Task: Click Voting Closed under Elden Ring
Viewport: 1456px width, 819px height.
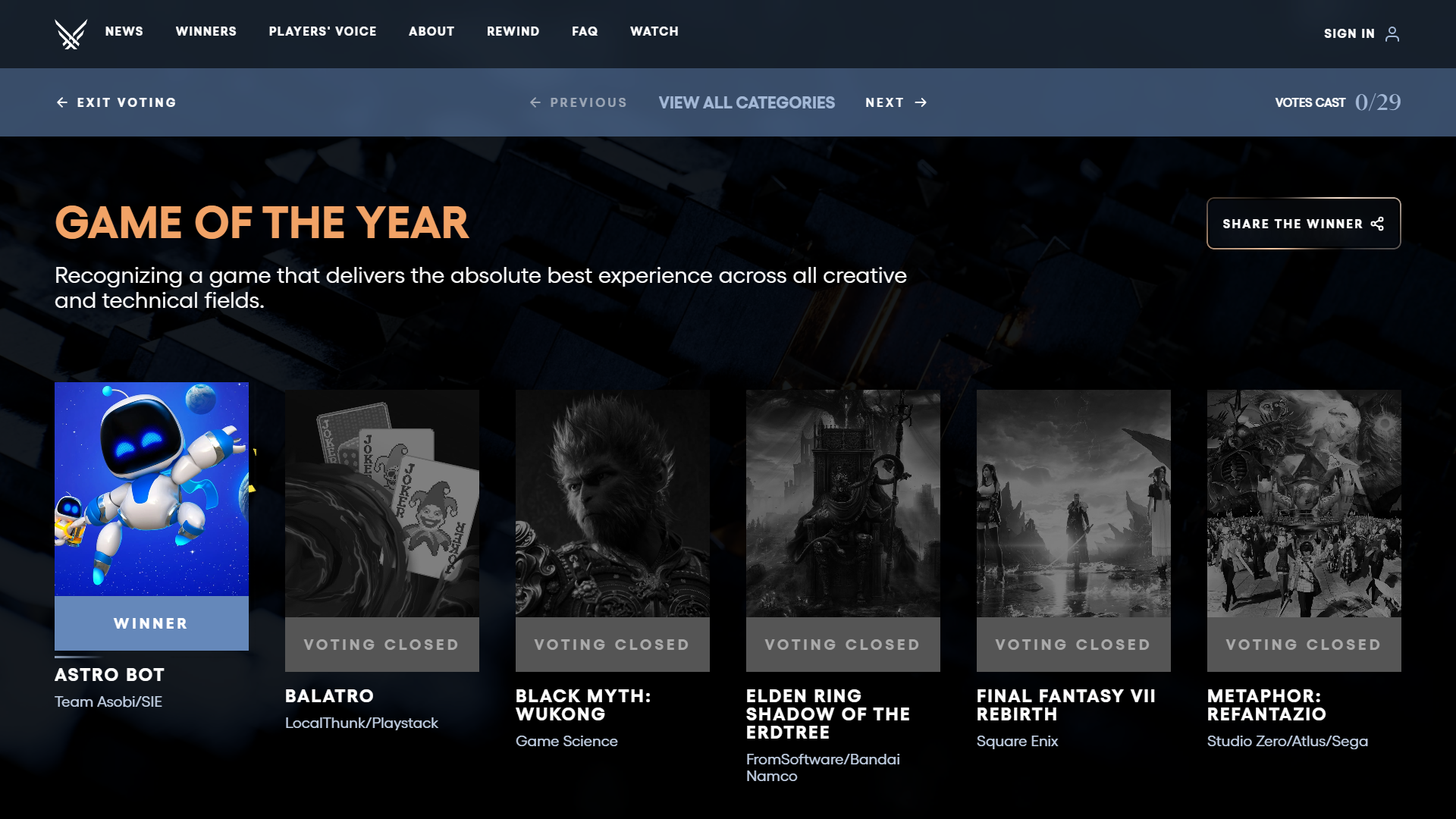Action: 843,645
